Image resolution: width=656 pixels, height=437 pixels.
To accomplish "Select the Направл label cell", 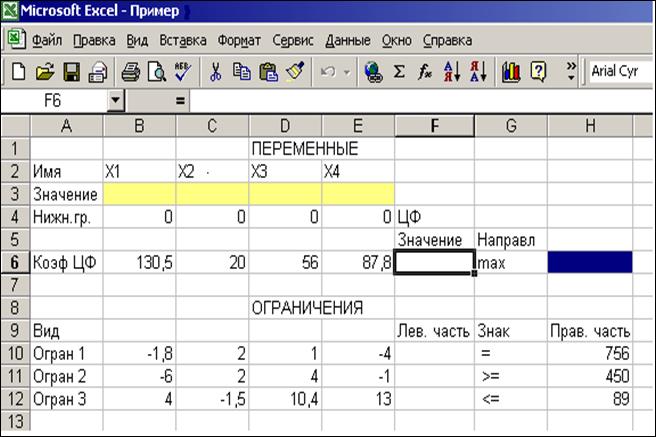I will 511,240.
